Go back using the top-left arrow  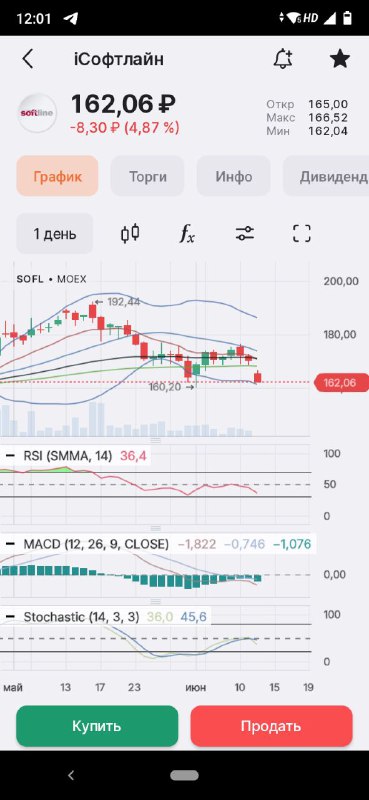[28, 59]
